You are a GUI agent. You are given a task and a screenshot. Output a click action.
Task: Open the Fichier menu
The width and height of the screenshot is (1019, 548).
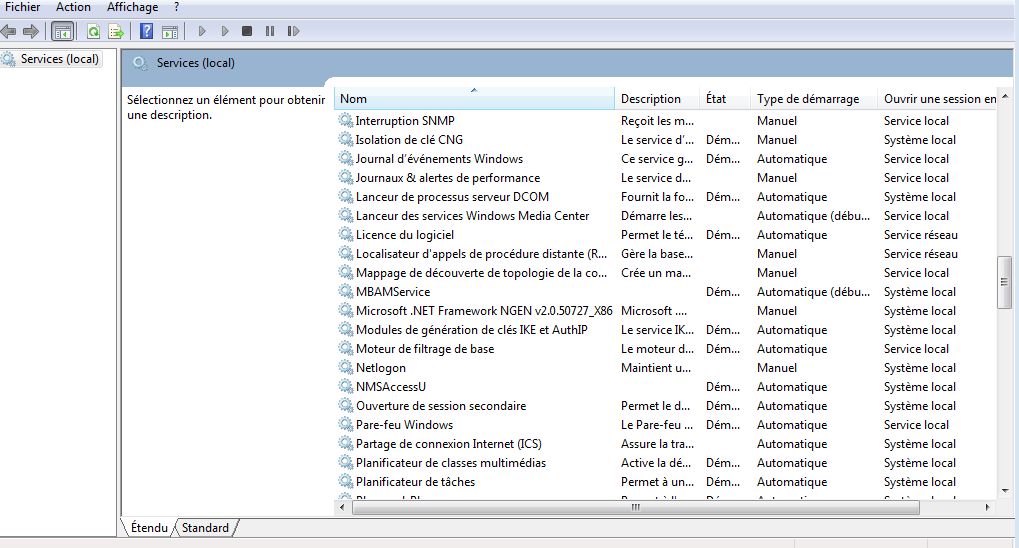(x=23, y=7)
